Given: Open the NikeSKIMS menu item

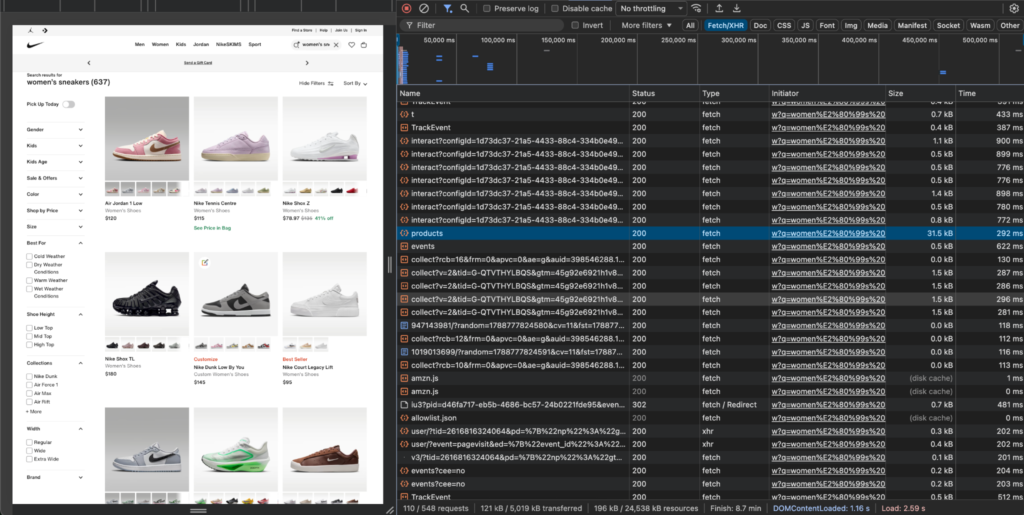Looking at the screenshot, I should tap(229, 45).
